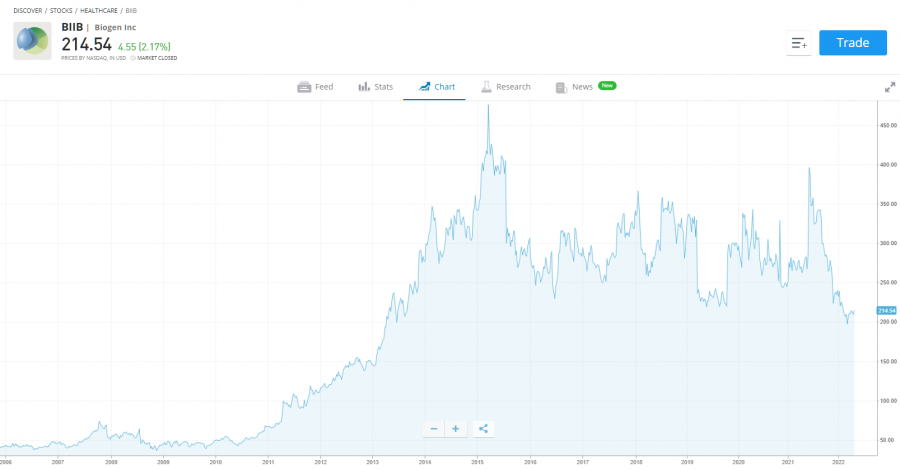Switch to the Feed tab

click(315, 87)
